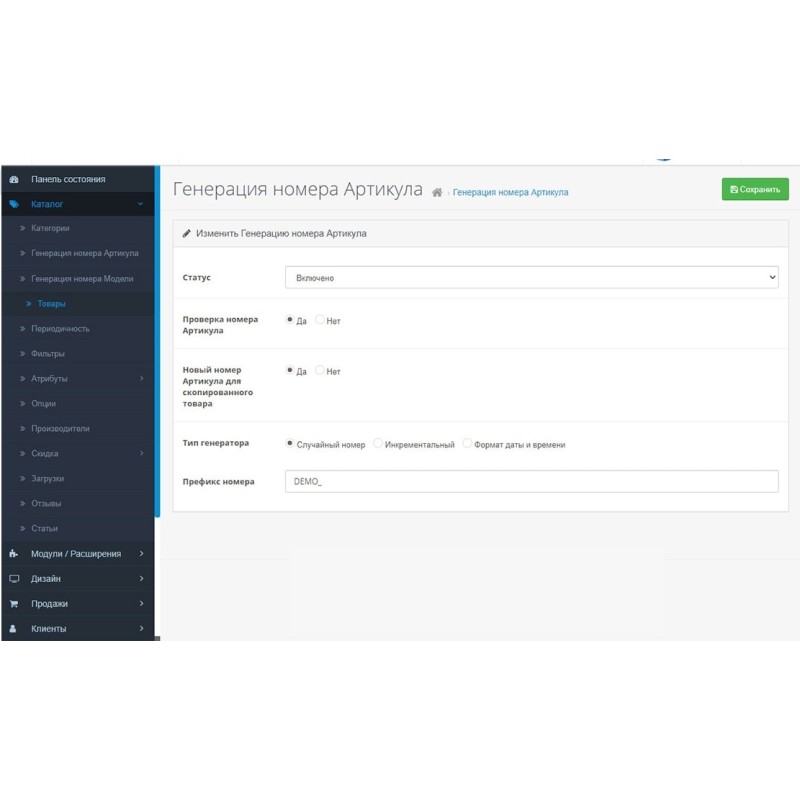The width and height of the screenshot is (800, 800).
Task: Select Нет for Проверка номера Артикула
Action: pyautogui.click(x=319, y=319)
